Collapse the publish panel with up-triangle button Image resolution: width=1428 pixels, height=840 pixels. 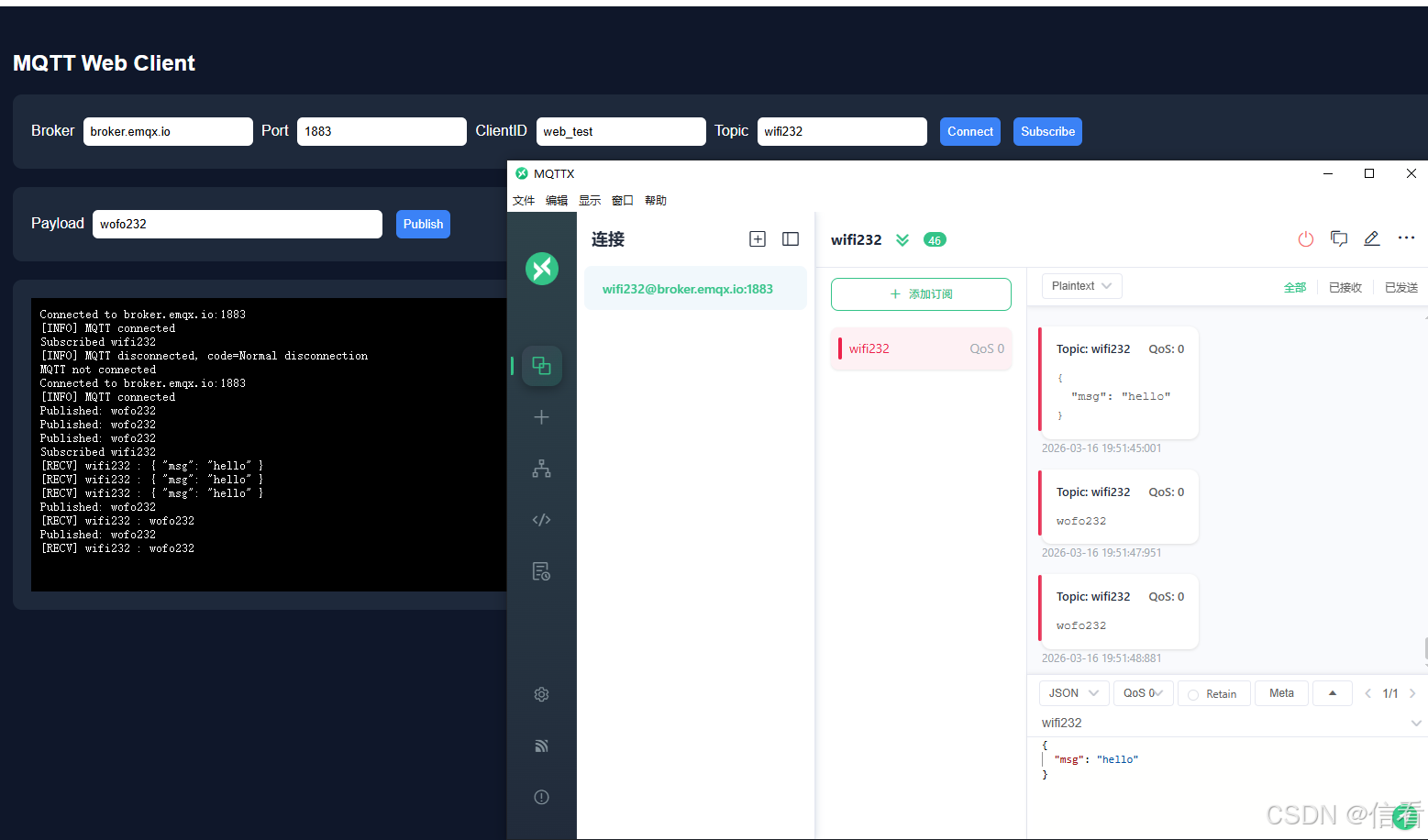1333,693
